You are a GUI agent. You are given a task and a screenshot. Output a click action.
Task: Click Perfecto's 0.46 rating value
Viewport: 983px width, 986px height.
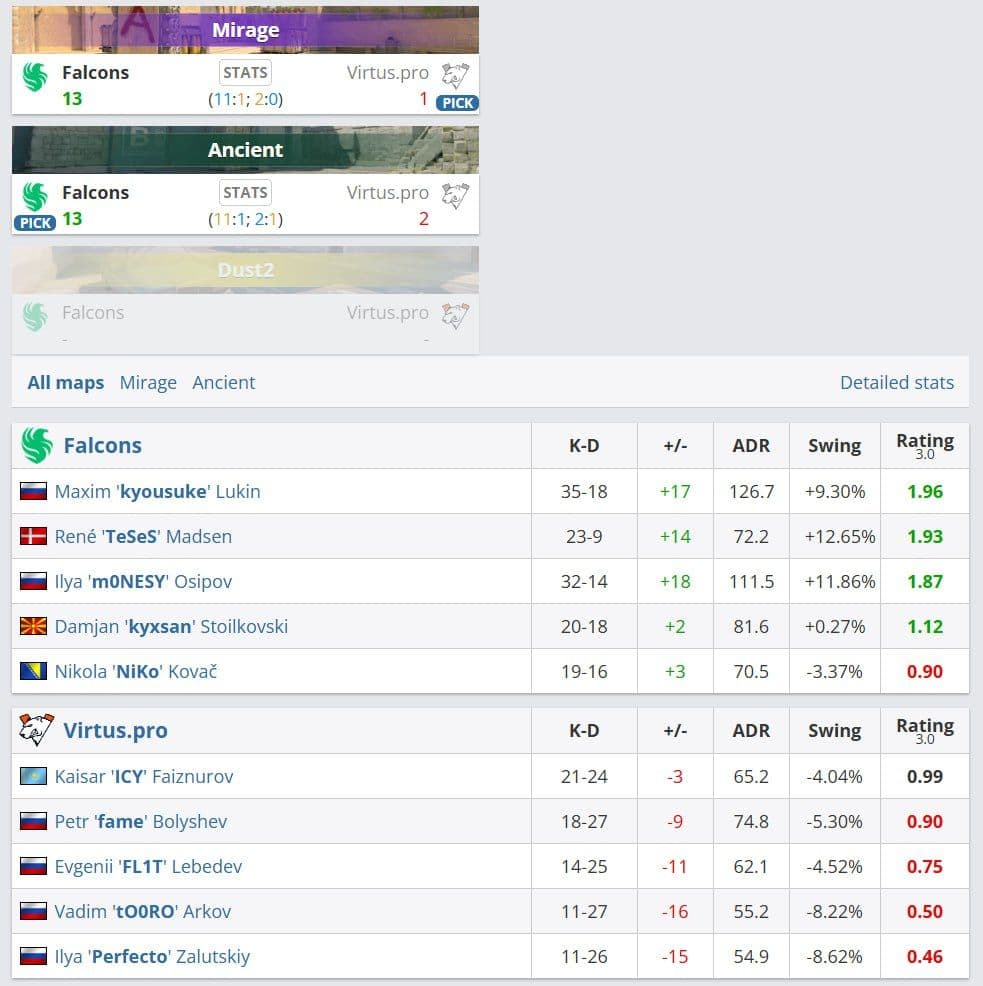click(925, 956)
